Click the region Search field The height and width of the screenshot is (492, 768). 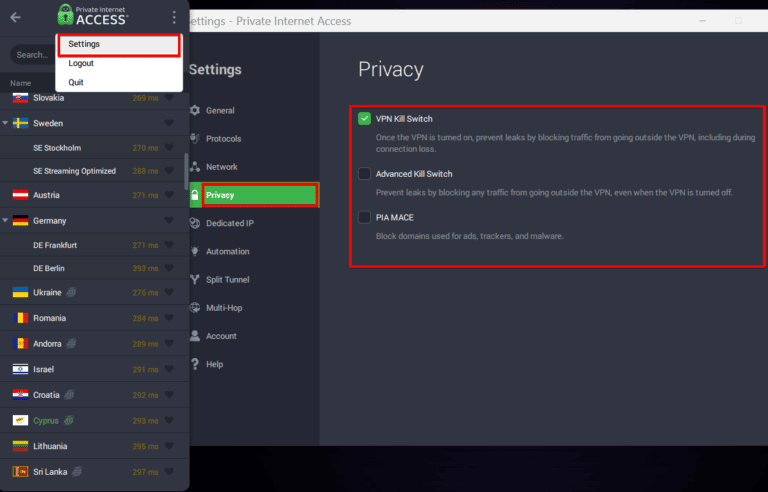tap(32, 55)
